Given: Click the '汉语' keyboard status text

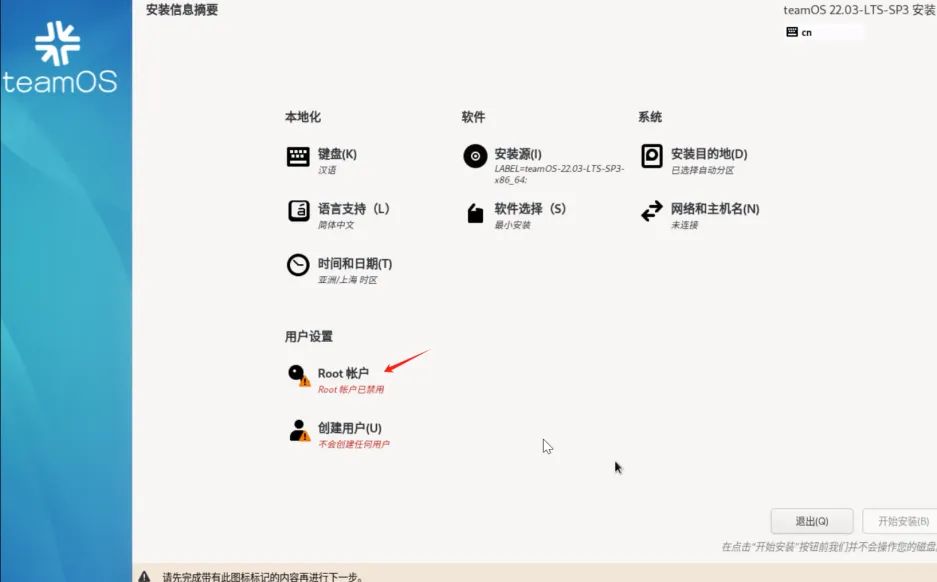Looking at the screenshot, I should click(327, 170).
